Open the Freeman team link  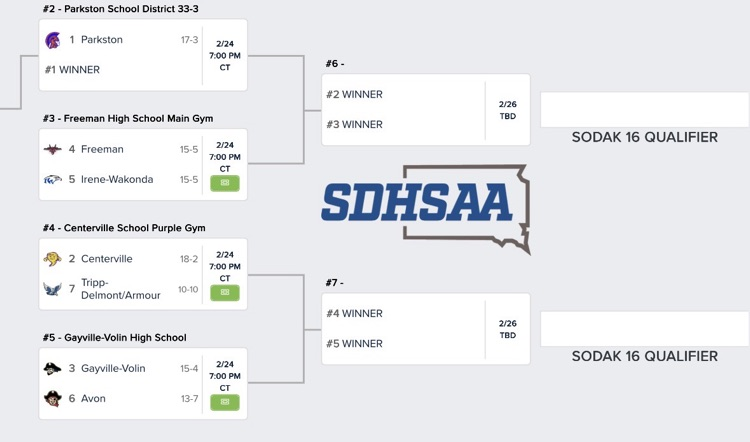102,149
